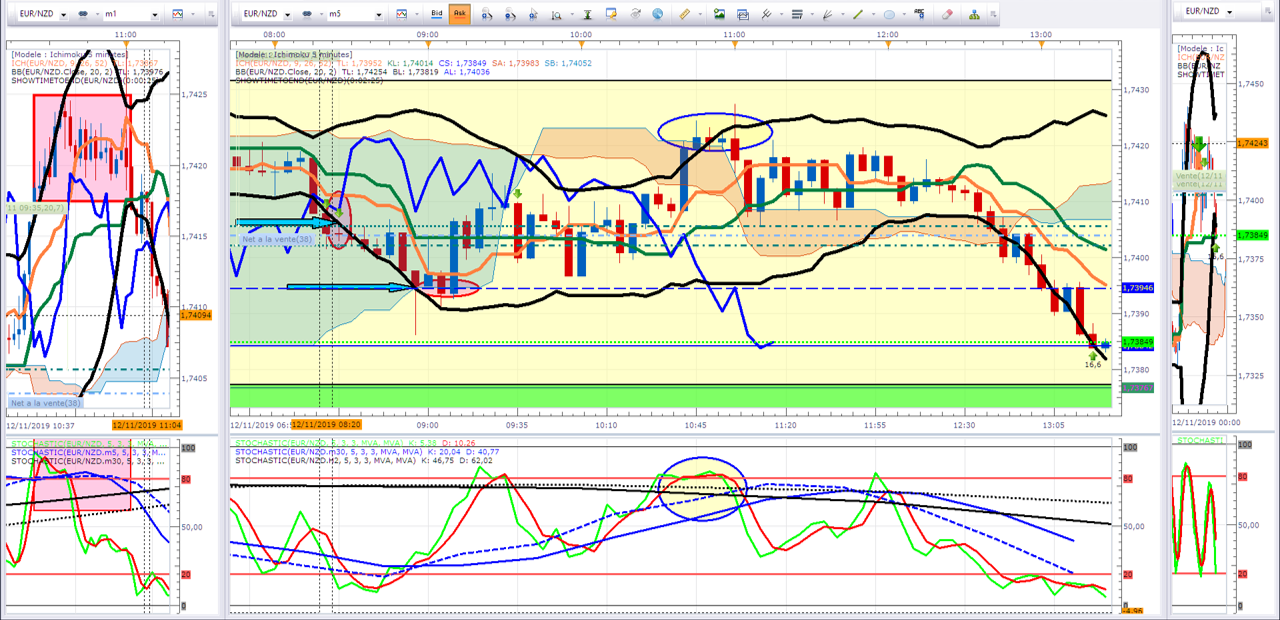Expand the horizontal levels tool dropdown arrow
Image resolution: width=1280 pixels, height=620 pixels.
(812, 14)
